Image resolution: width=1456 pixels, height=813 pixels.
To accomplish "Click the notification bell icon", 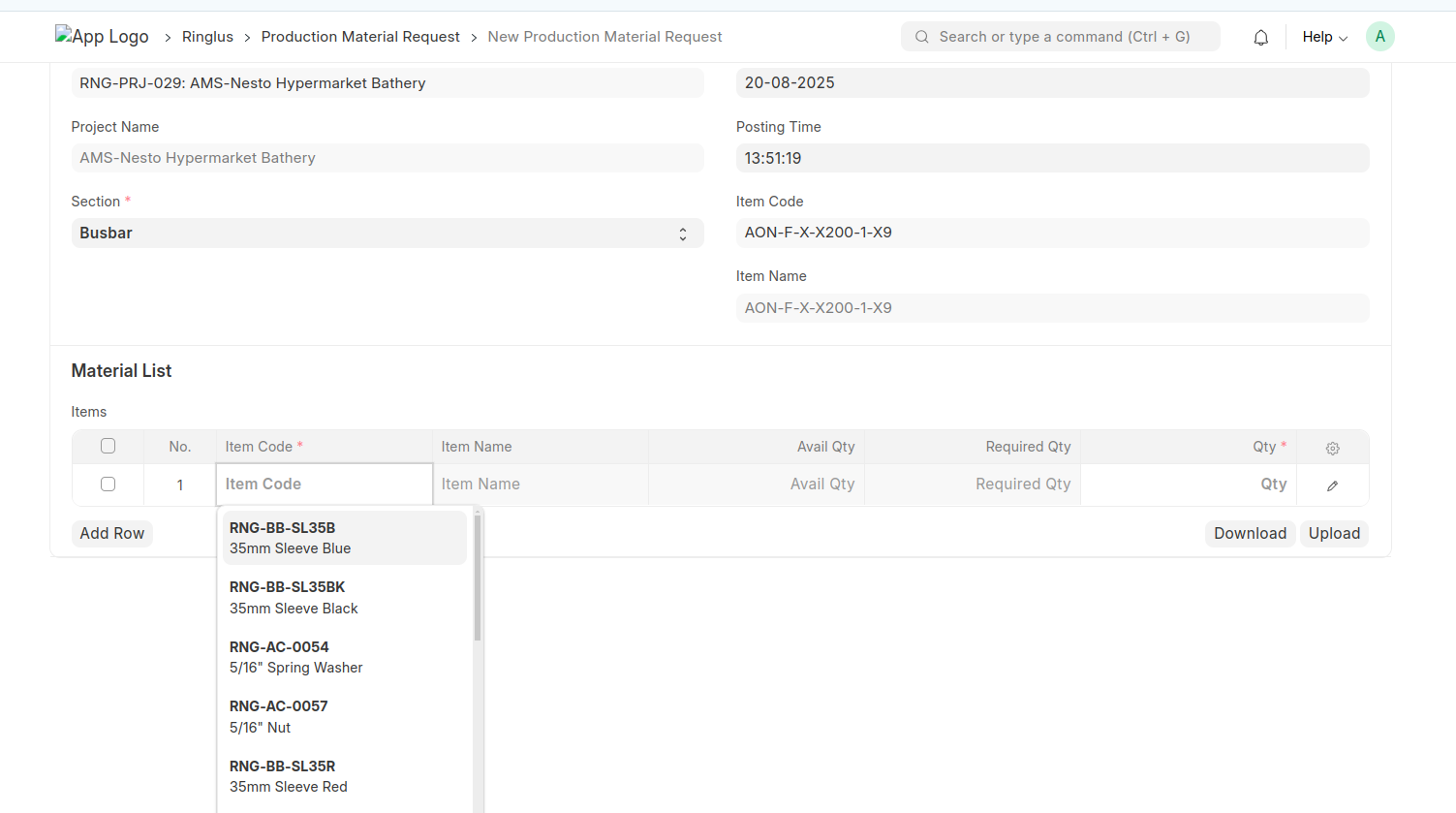I will (x=1260, y=38).
